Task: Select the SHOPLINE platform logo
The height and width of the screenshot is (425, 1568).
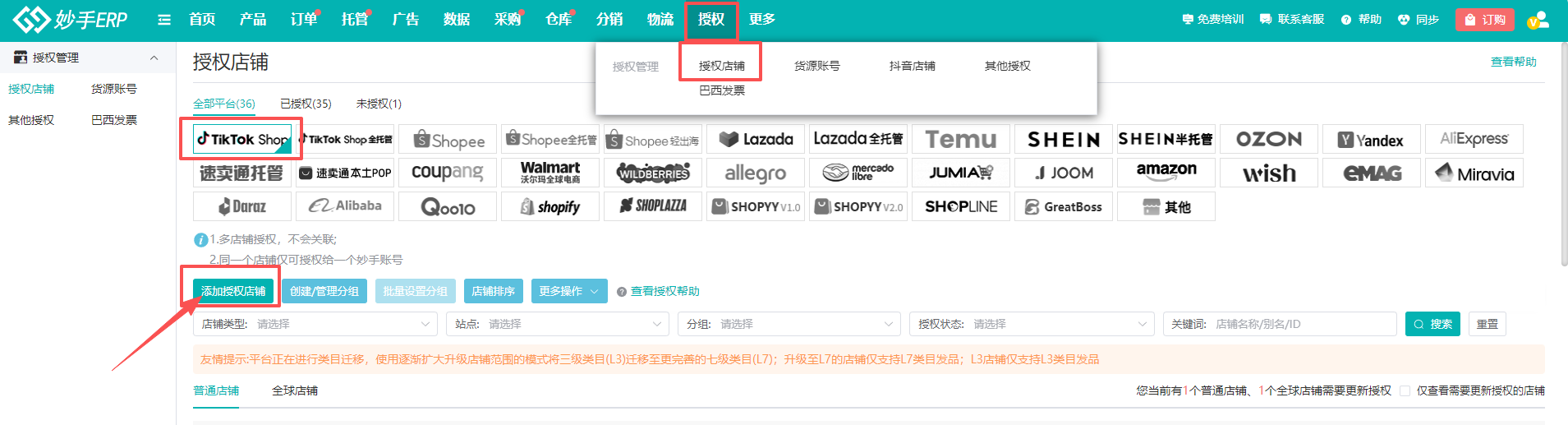Action: coord(961,206)
